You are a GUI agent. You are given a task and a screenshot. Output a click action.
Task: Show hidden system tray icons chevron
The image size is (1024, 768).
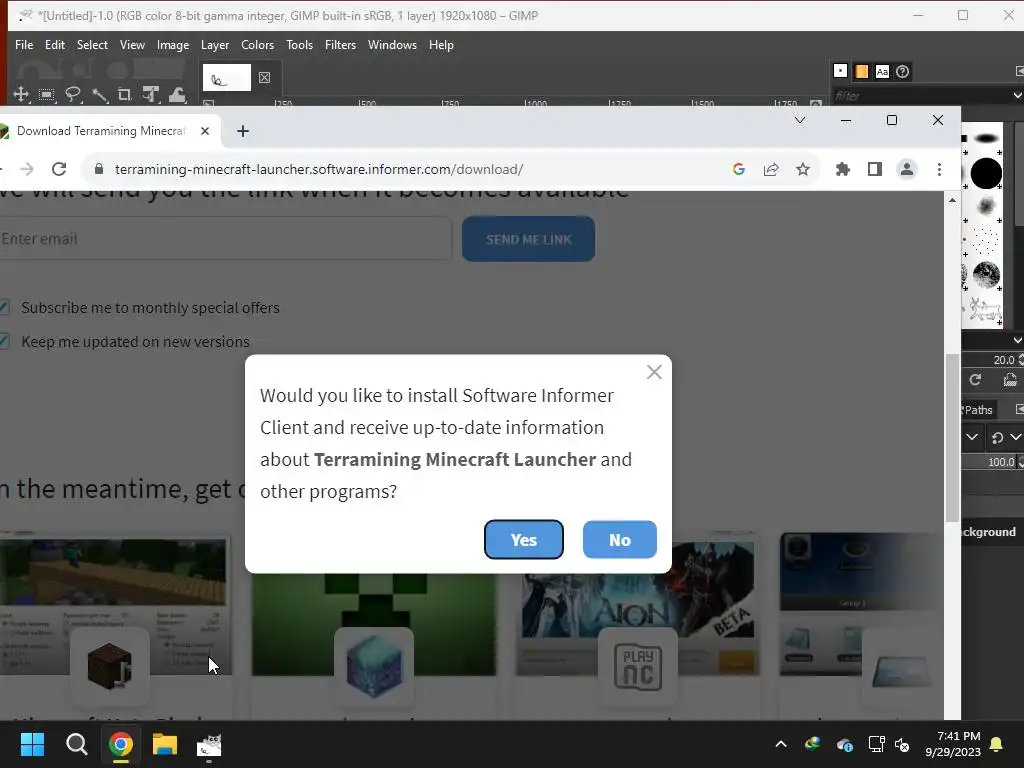pos(780,744)
